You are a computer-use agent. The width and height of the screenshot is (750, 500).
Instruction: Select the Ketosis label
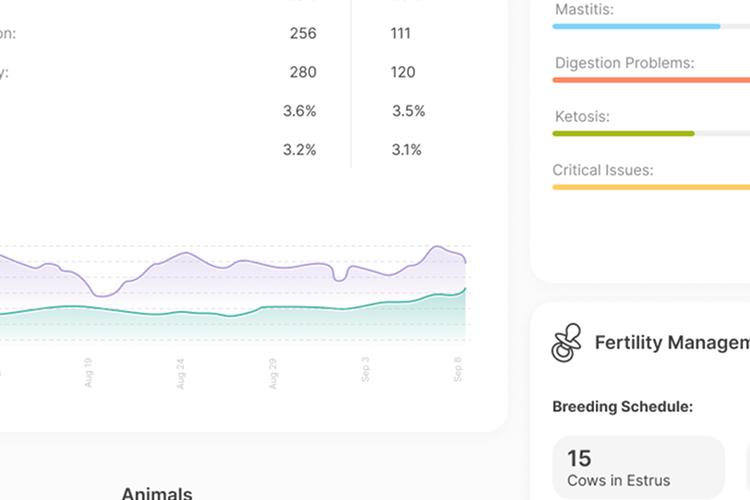tap(581, 116)
